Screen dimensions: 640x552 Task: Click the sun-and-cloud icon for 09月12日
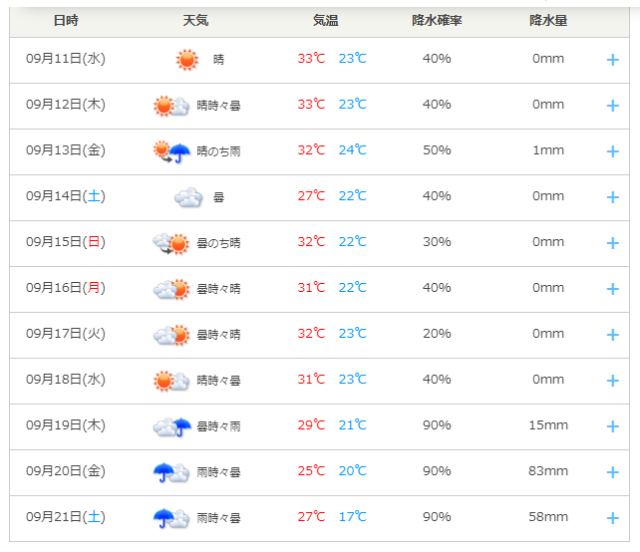[171, 106]
